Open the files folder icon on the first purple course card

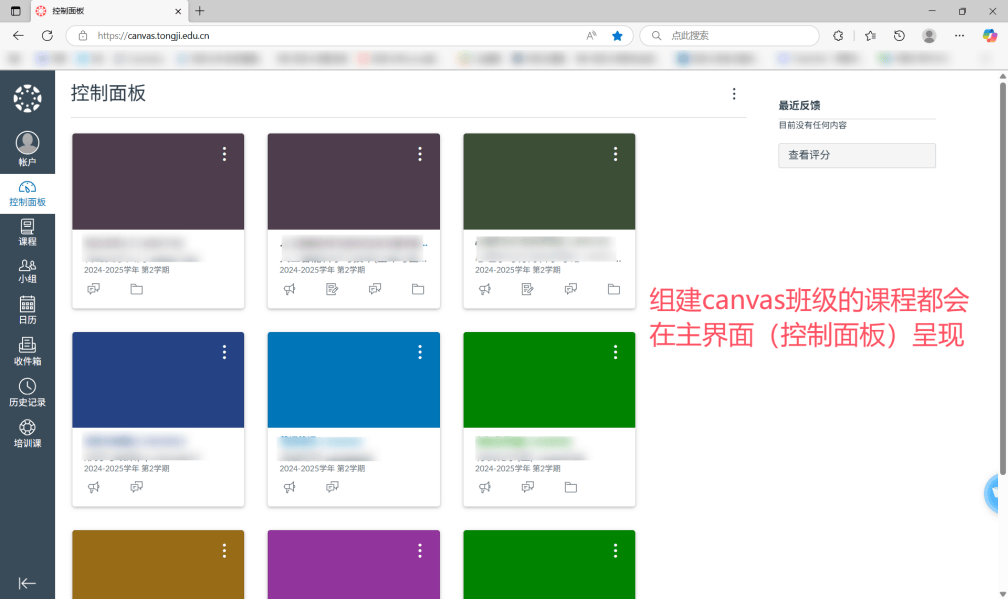click(136, 289)
